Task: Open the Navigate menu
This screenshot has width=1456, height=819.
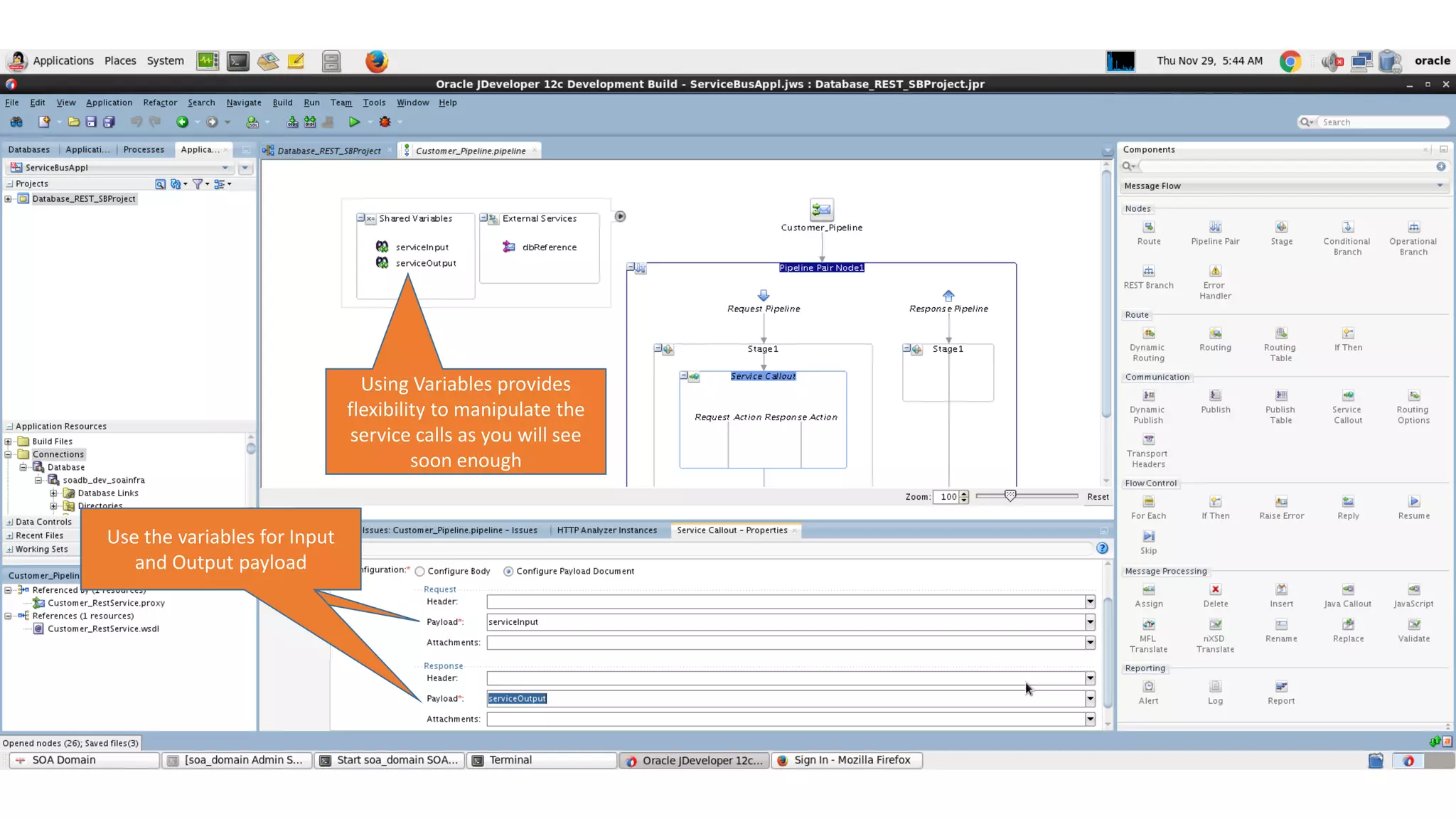Action: point(244,102)
